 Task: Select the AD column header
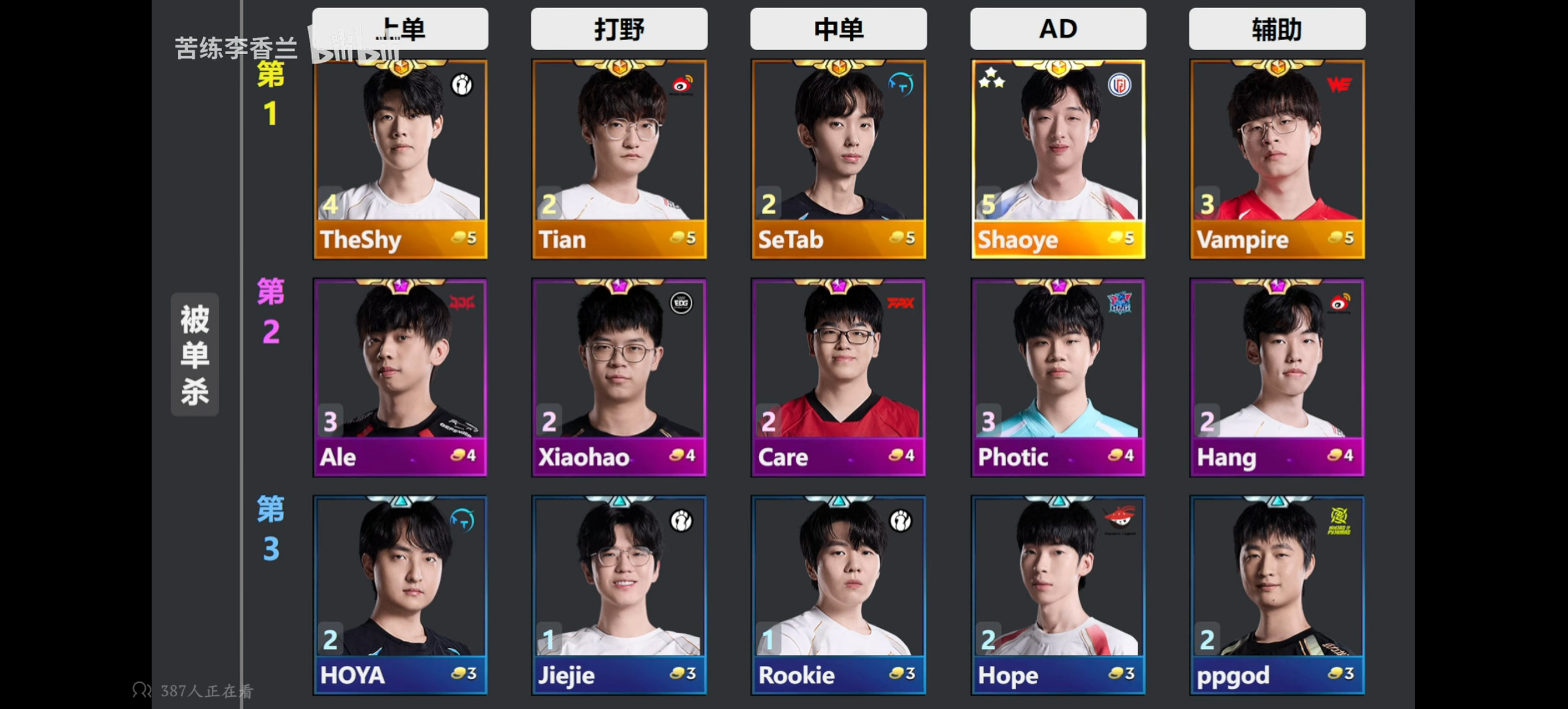click(x=1058, y=29)
